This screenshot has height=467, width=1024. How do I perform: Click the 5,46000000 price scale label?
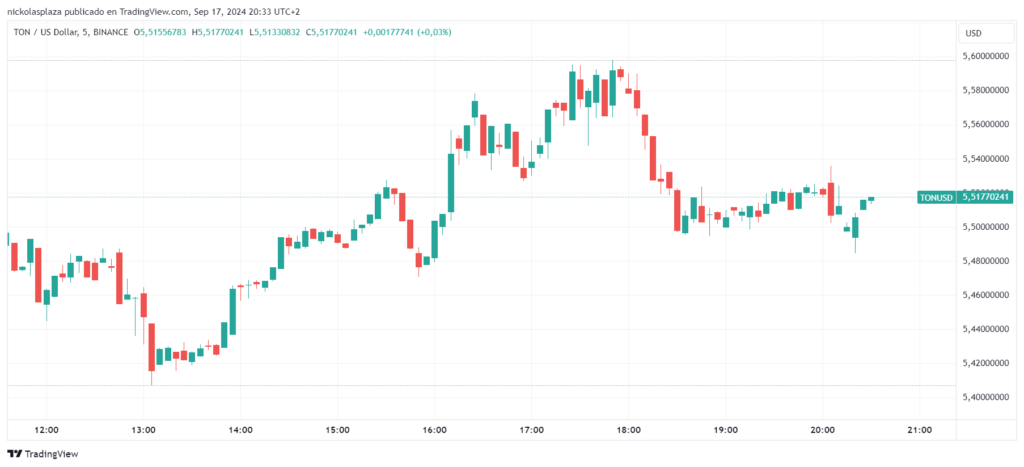tap(985, 295)
